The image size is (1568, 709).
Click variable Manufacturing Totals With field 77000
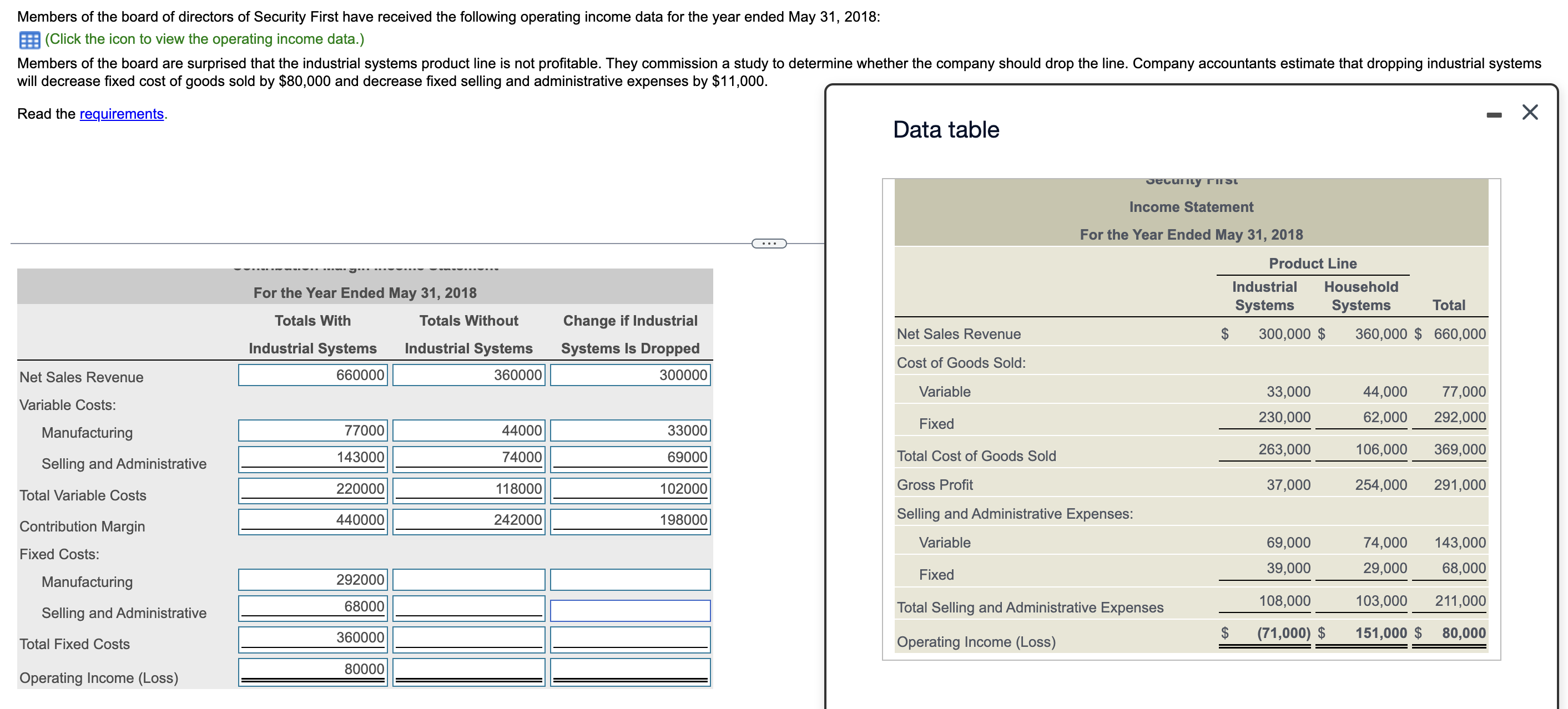(313, 431)
